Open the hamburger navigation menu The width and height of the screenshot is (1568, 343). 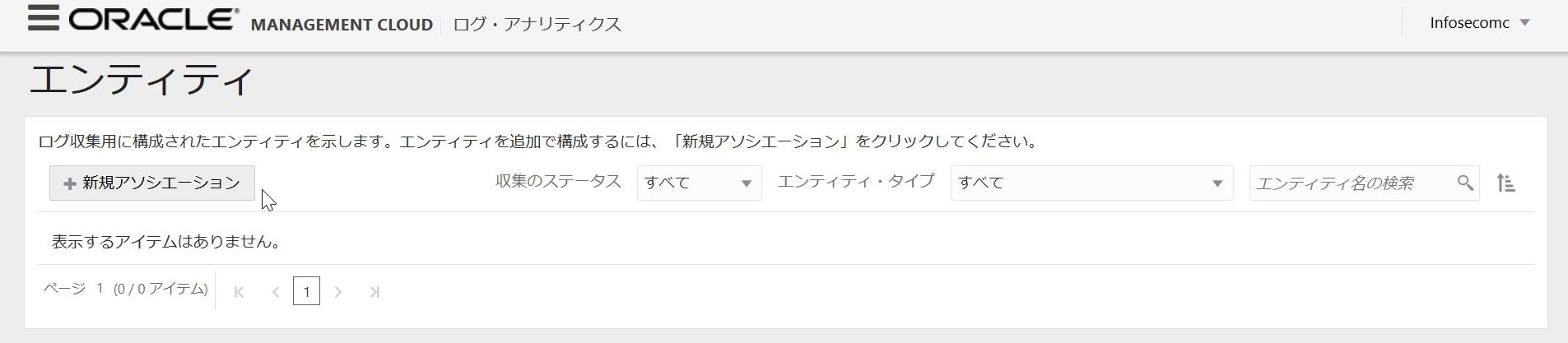click(43, 18)
